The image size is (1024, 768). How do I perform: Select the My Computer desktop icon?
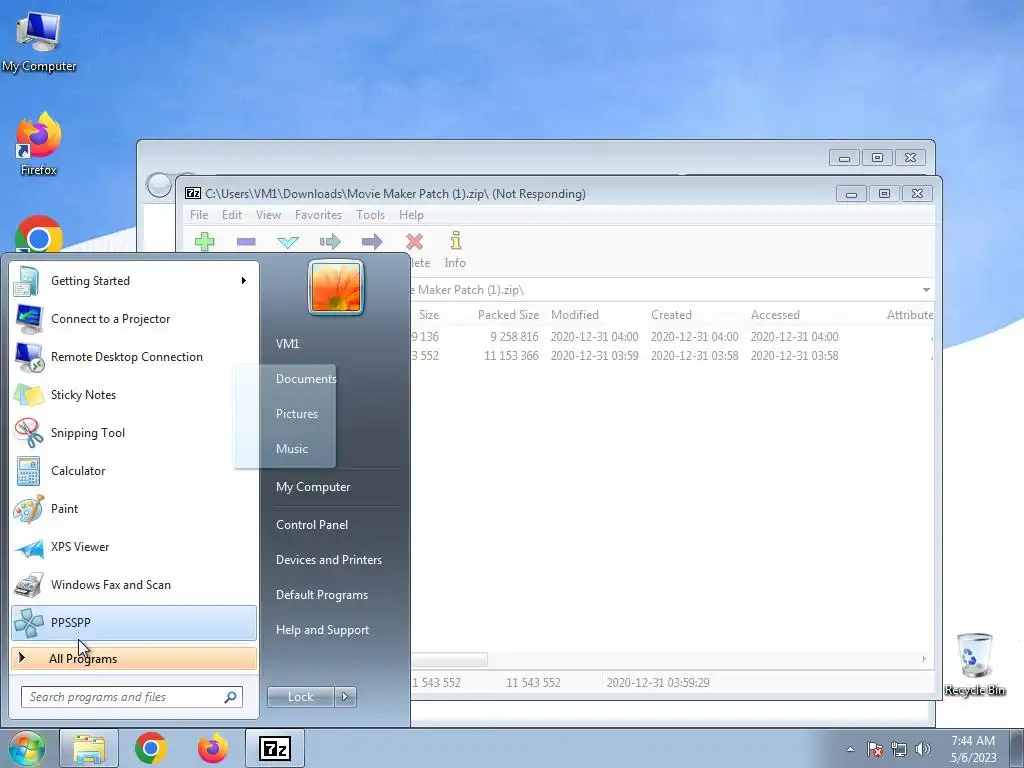[39, 40]
